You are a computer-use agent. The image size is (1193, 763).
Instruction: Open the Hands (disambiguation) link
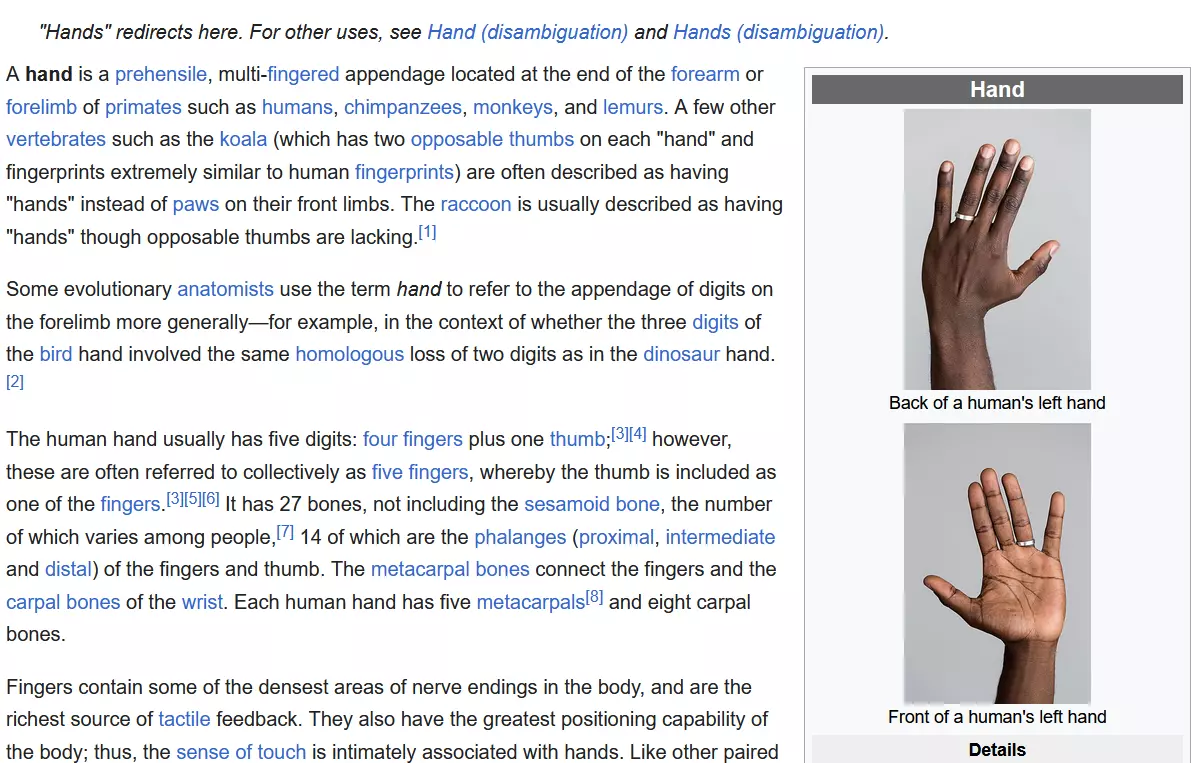(x=779, y=32)
